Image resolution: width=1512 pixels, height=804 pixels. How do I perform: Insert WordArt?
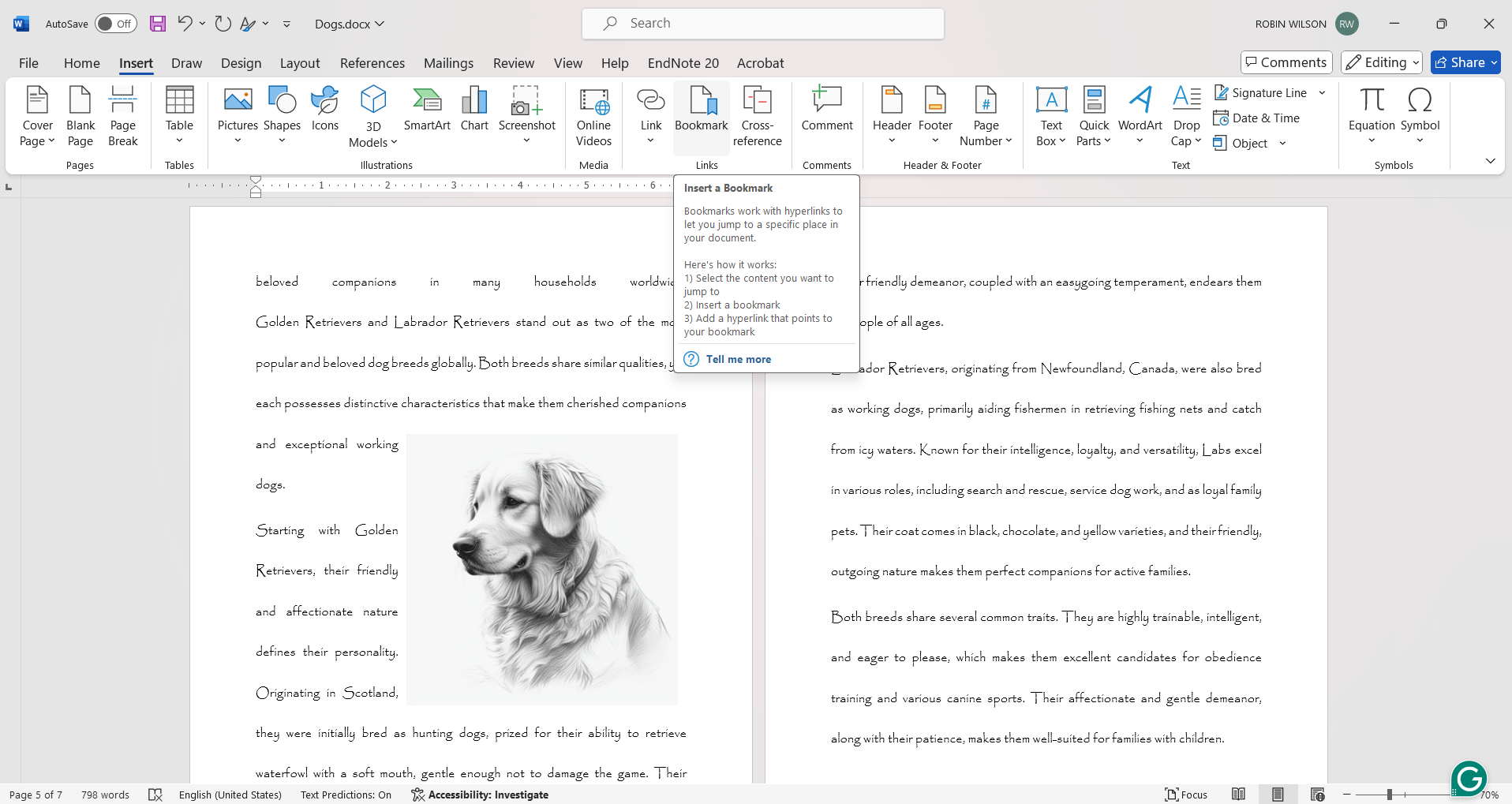tap(1140, 110)
